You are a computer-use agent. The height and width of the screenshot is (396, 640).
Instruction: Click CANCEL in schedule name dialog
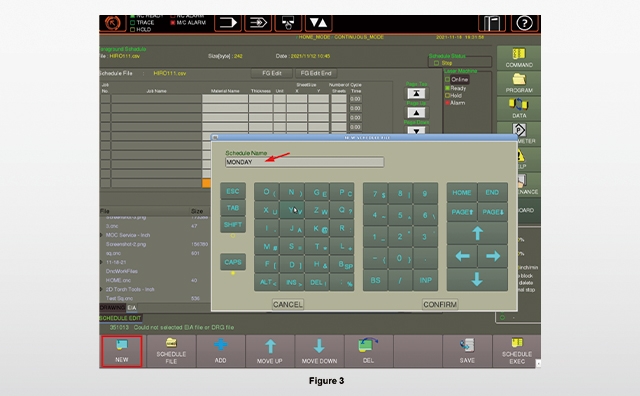point(288,305)
